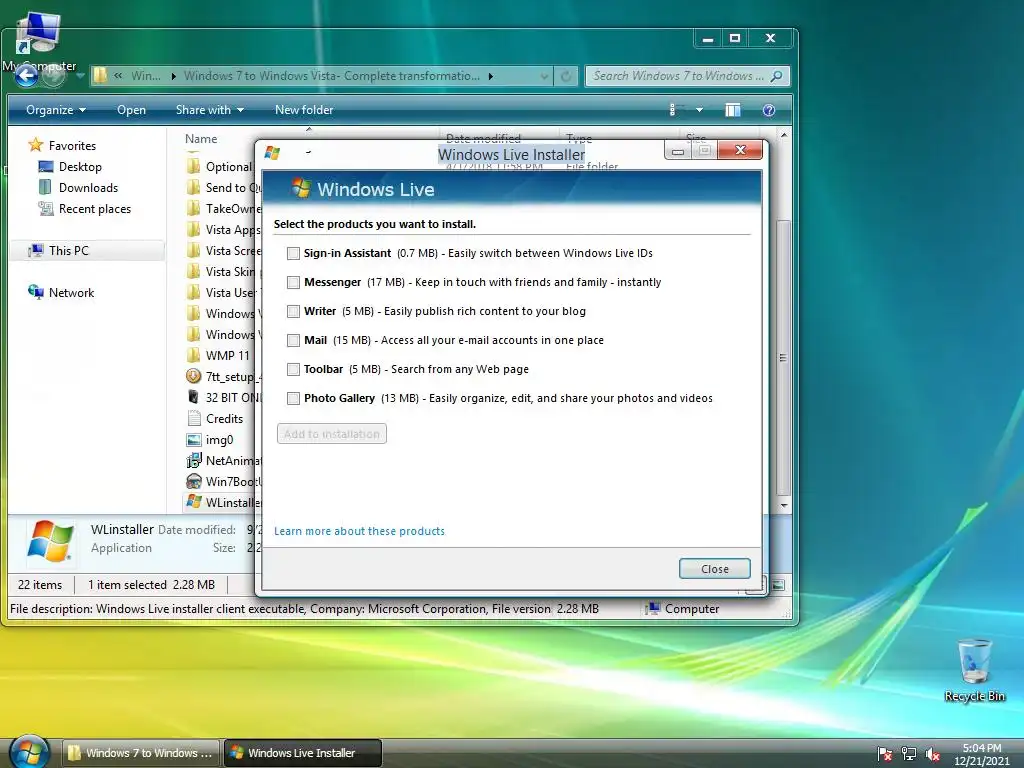The height and width of the screenshot is (768, 1024).
Task: Toggle the Toolbar checkbox
Action: pyautogui.click(x=293, y=370)
